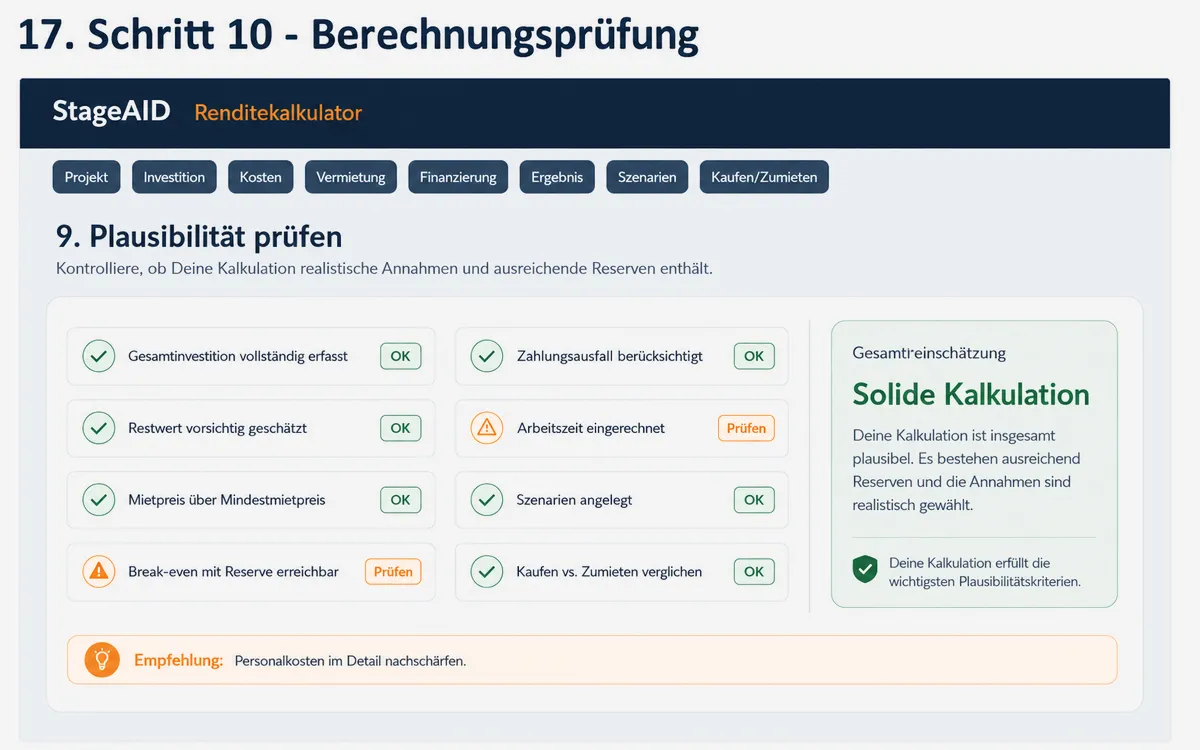The image size is (1200, 750).
Task: Click the Gesamteinschätzung label
Action: coord(929,353)
